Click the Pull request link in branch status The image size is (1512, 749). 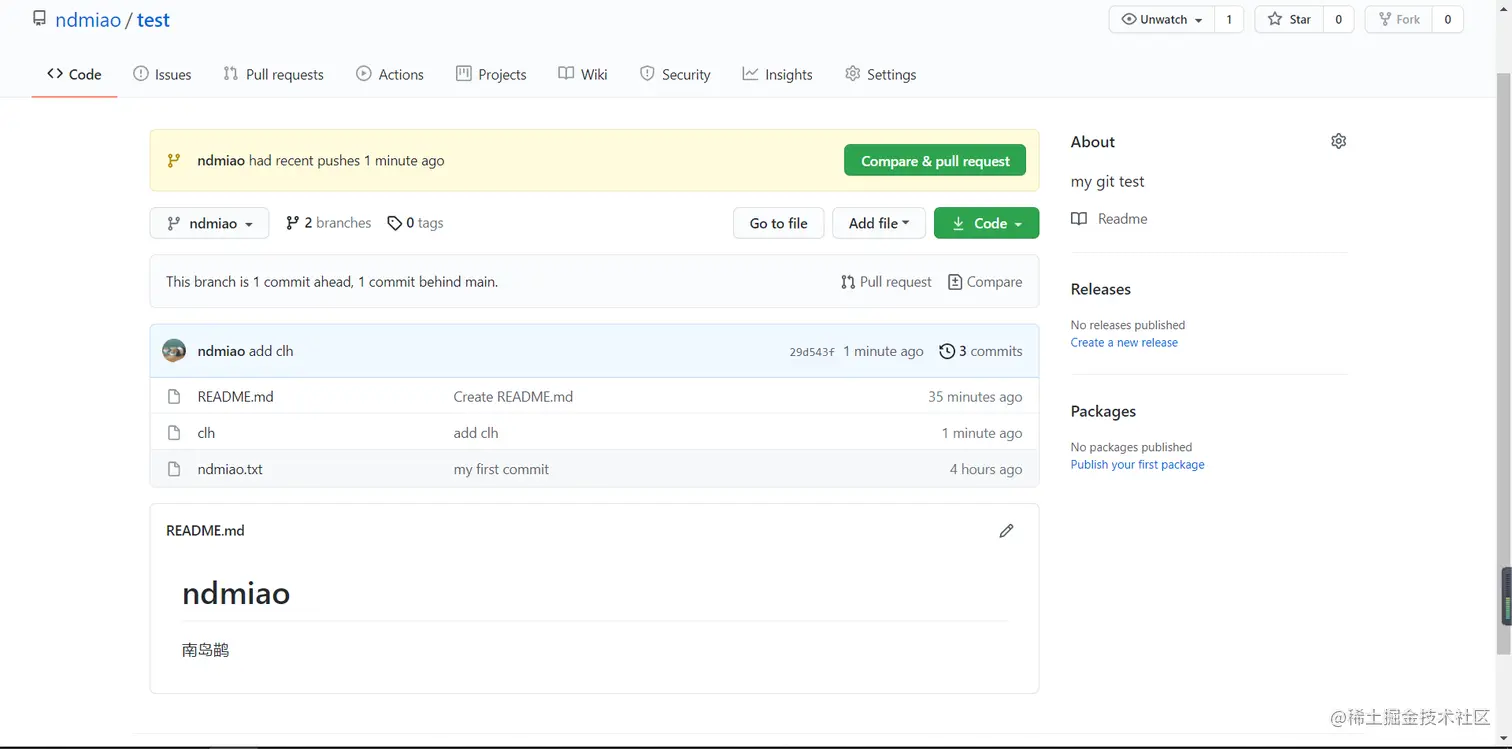click(886, 282)
